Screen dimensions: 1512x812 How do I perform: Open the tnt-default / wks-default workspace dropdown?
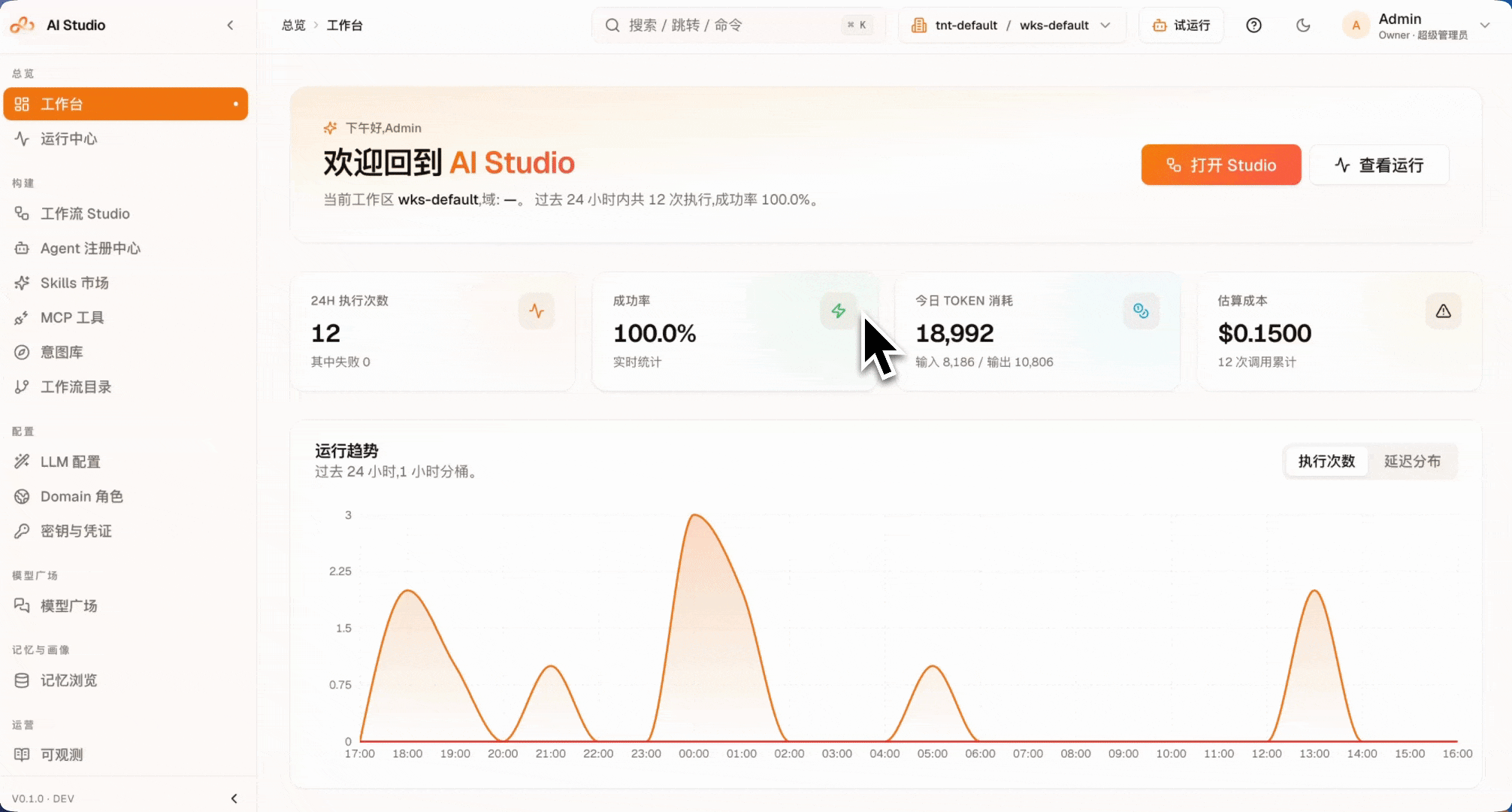[x=1012, y=25]
